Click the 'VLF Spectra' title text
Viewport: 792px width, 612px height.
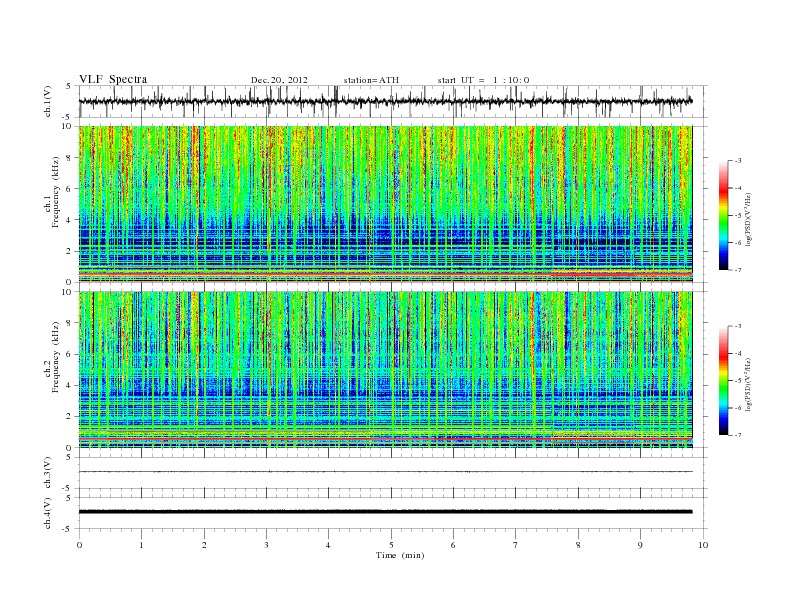113,79
